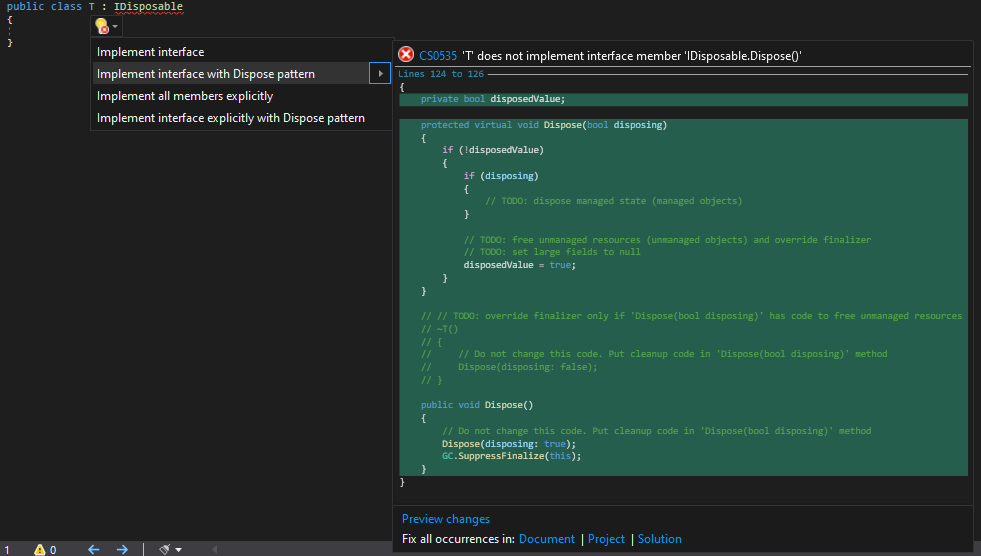981x556 pixels.
Task: Fix all occurrences in Solution
Action: pyautogui.click(x=659, y=539)
